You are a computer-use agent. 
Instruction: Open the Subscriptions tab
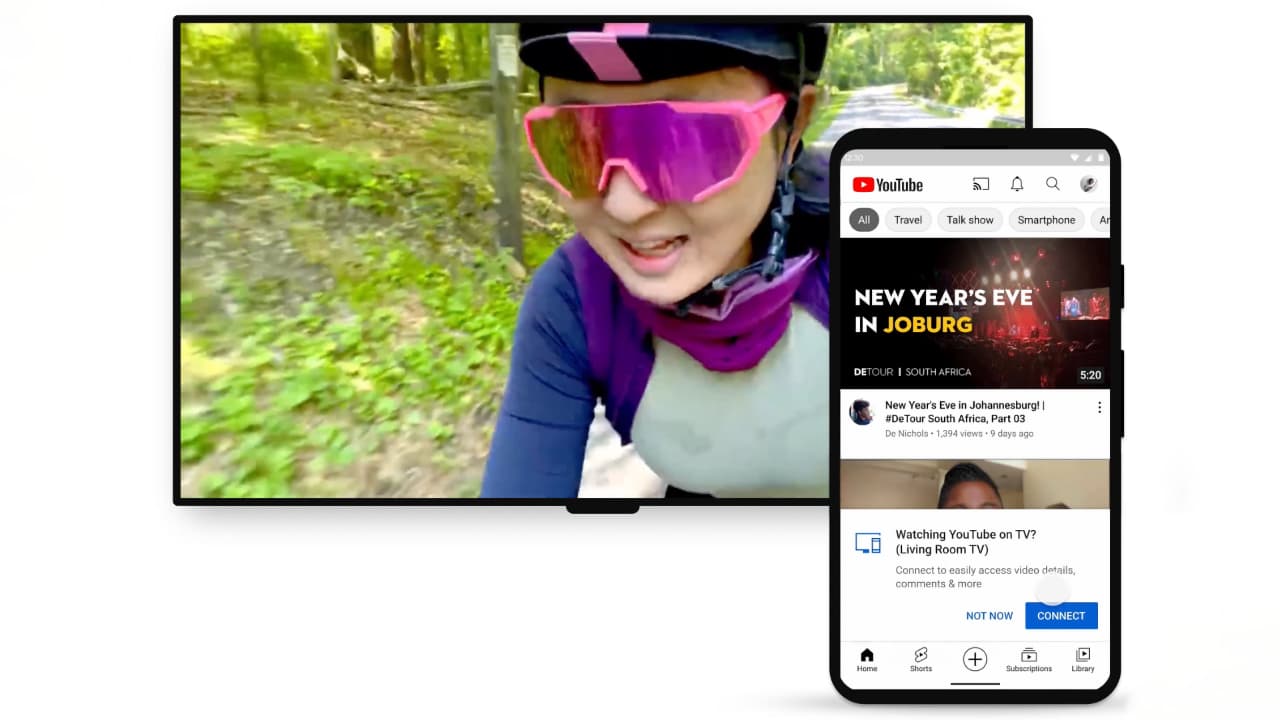click(1028, 660)
